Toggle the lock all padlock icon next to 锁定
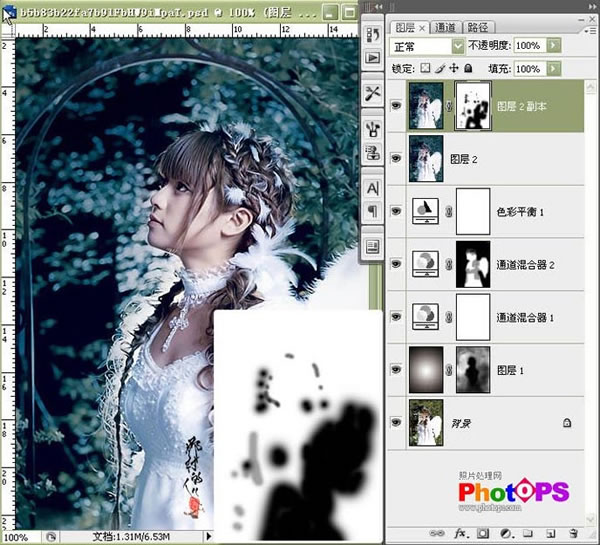The width and height of the screenshot is (600, 545). (x=468, y=69)
